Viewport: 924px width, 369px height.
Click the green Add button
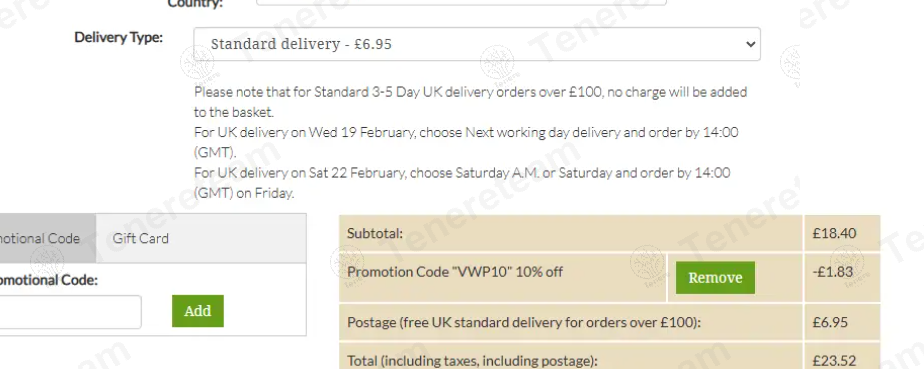click(x=198, y=311)
